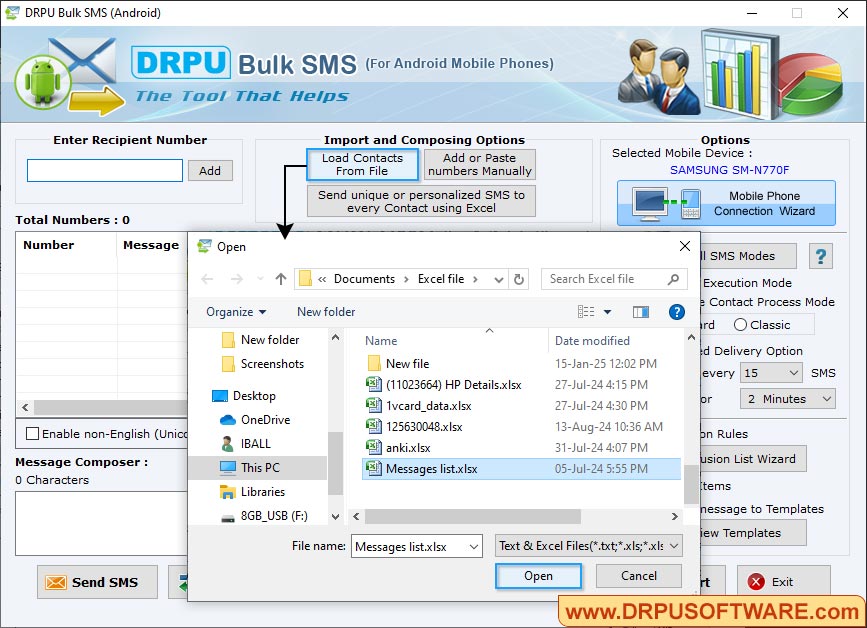
Task: Open the recent locations dropdown arrow
Action: (x=260, y=279)
